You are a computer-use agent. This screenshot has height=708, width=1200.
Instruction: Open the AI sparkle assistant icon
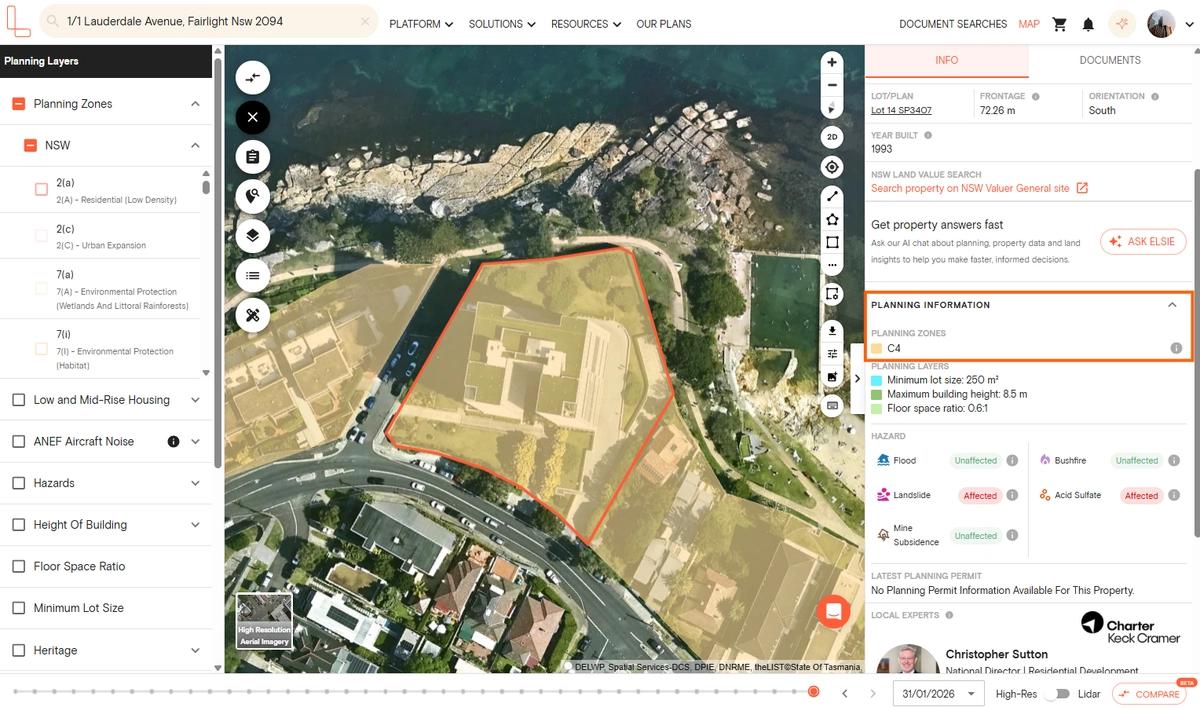(x=1122, y=24)
